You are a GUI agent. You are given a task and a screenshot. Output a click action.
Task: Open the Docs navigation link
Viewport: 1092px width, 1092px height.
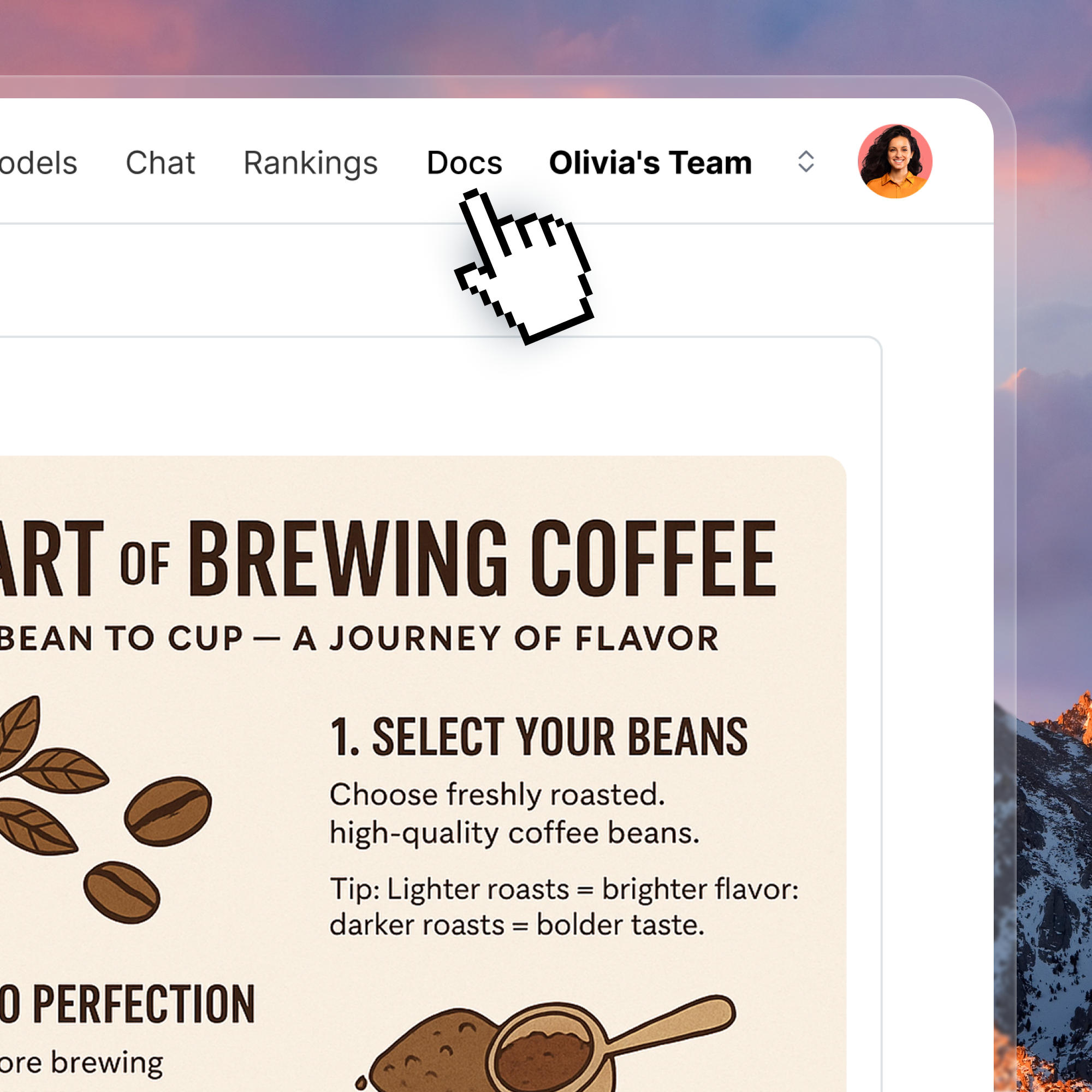464,163
